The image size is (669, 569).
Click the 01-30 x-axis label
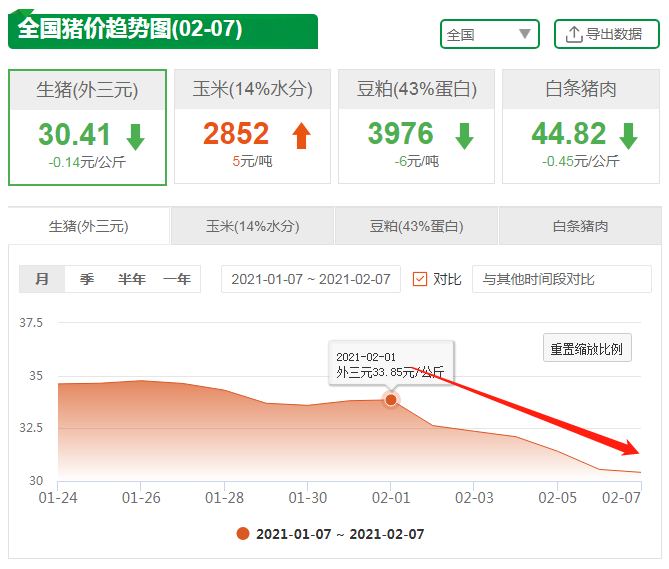tap(308, 498)
